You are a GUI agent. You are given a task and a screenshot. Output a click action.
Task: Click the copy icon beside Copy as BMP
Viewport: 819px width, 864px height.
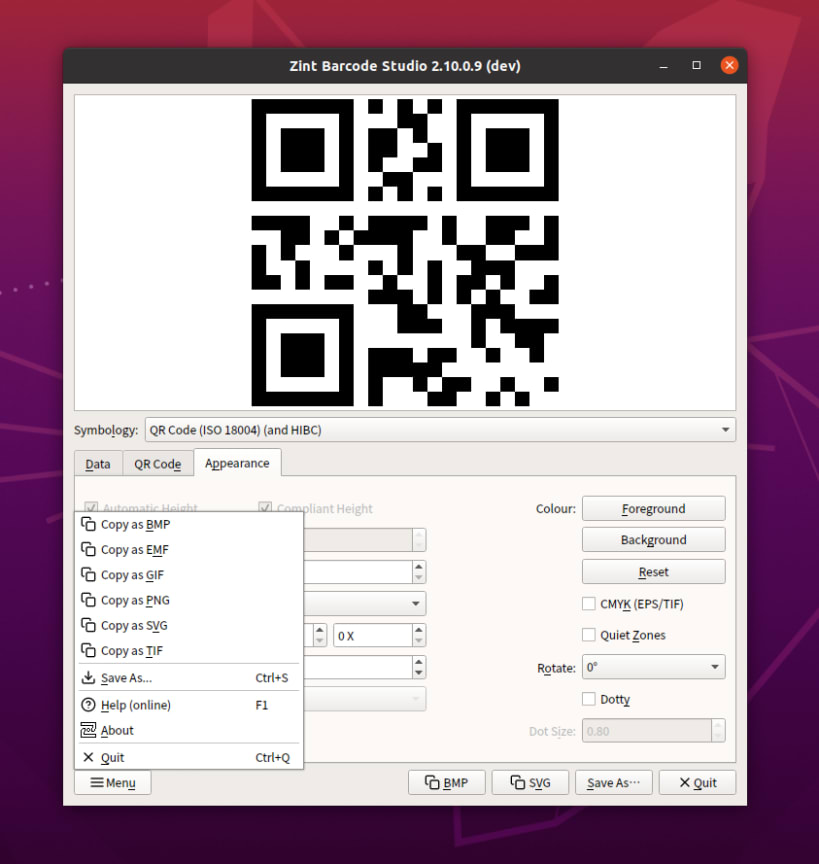pos(88,524)
